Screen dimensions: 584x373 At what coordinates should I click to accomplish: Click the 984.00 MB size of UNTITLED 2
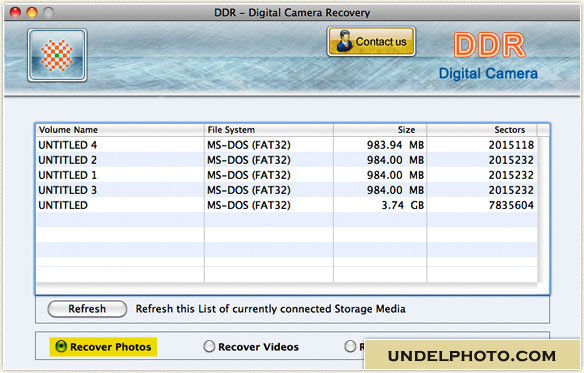click(x=395, y=160)
